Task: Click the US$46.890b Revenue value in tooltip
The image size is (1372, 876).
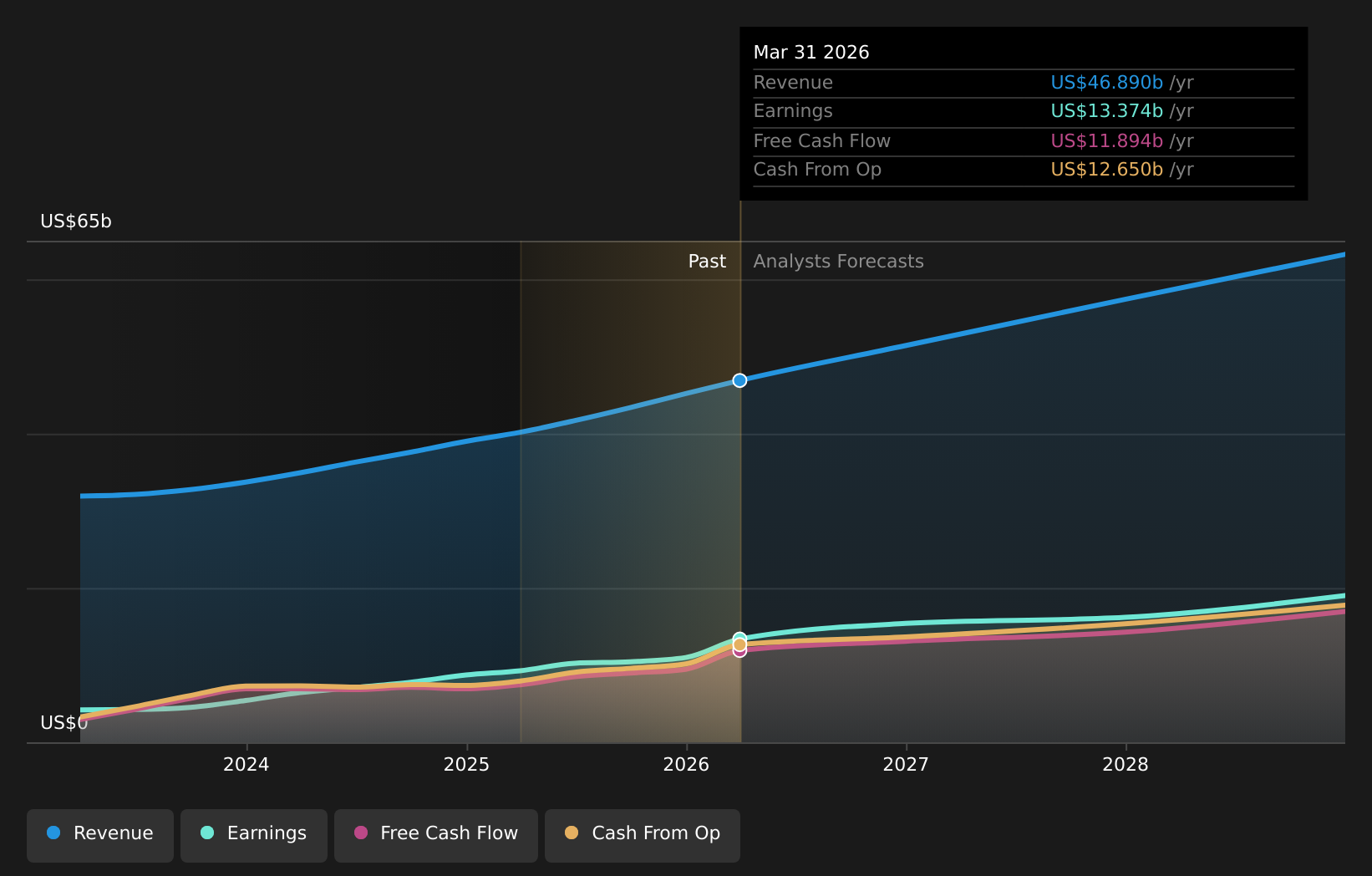Action: click(x=1106, y=83)
